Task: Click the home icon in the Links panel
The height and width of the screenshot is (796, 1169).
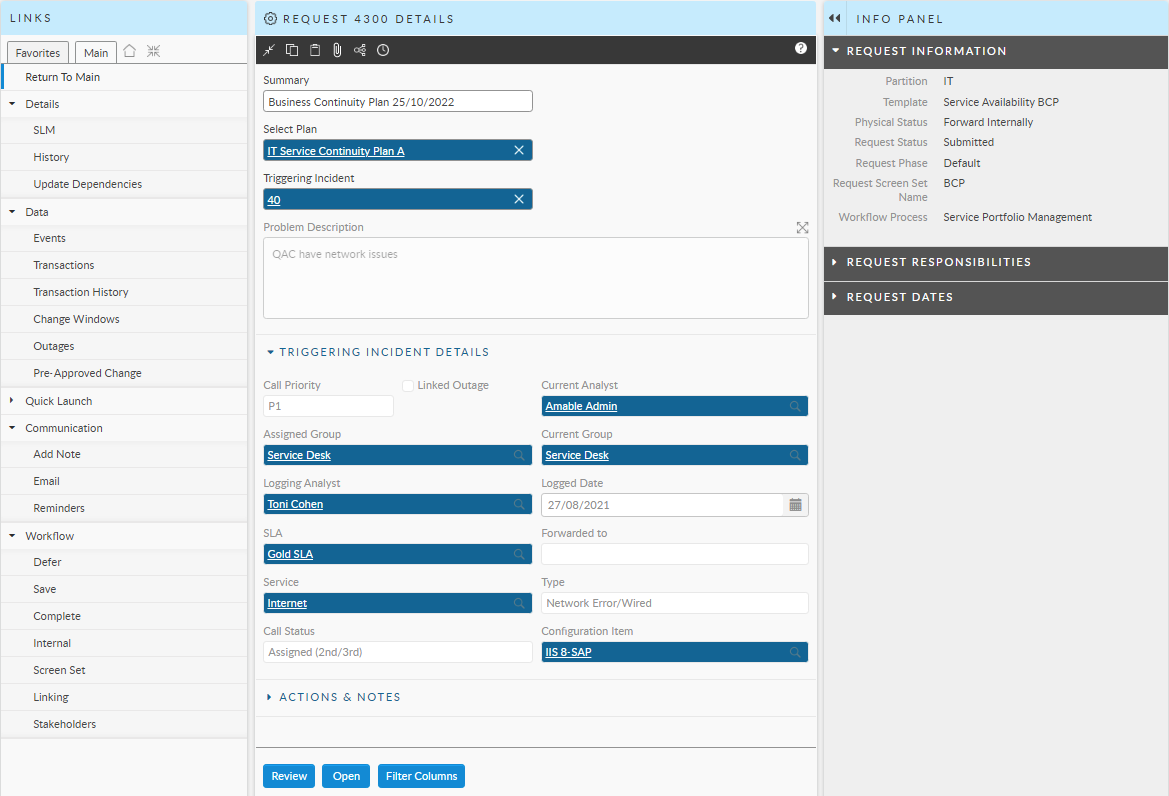Action: pos(130,52)
